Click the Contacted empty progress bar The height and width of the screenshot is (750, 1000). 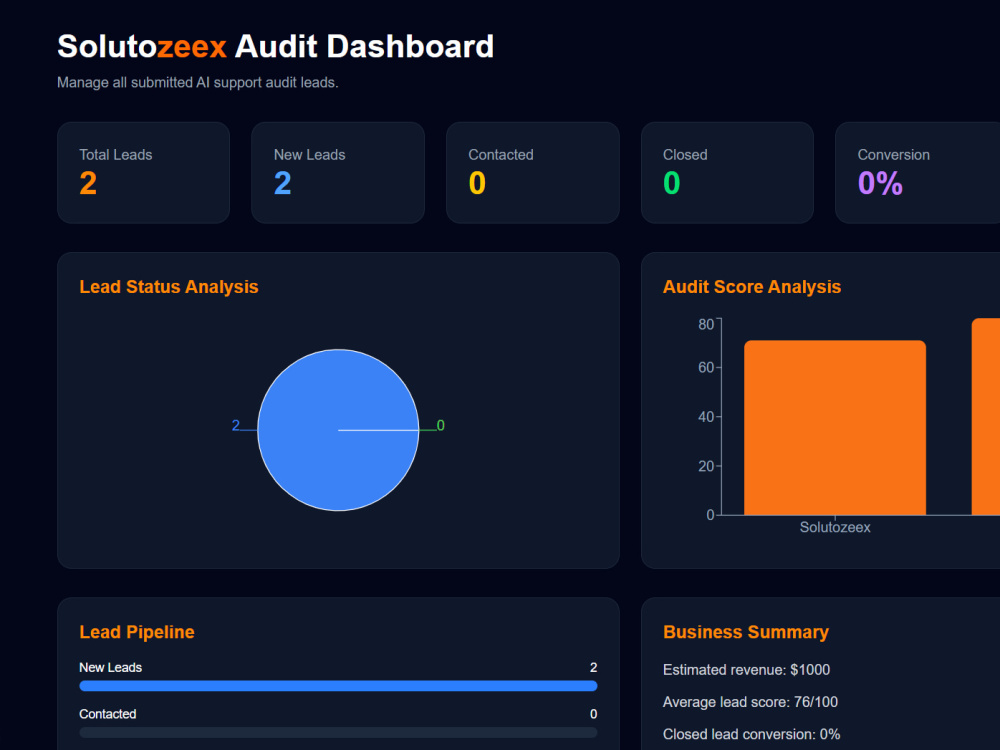click(x=338, y=732)
